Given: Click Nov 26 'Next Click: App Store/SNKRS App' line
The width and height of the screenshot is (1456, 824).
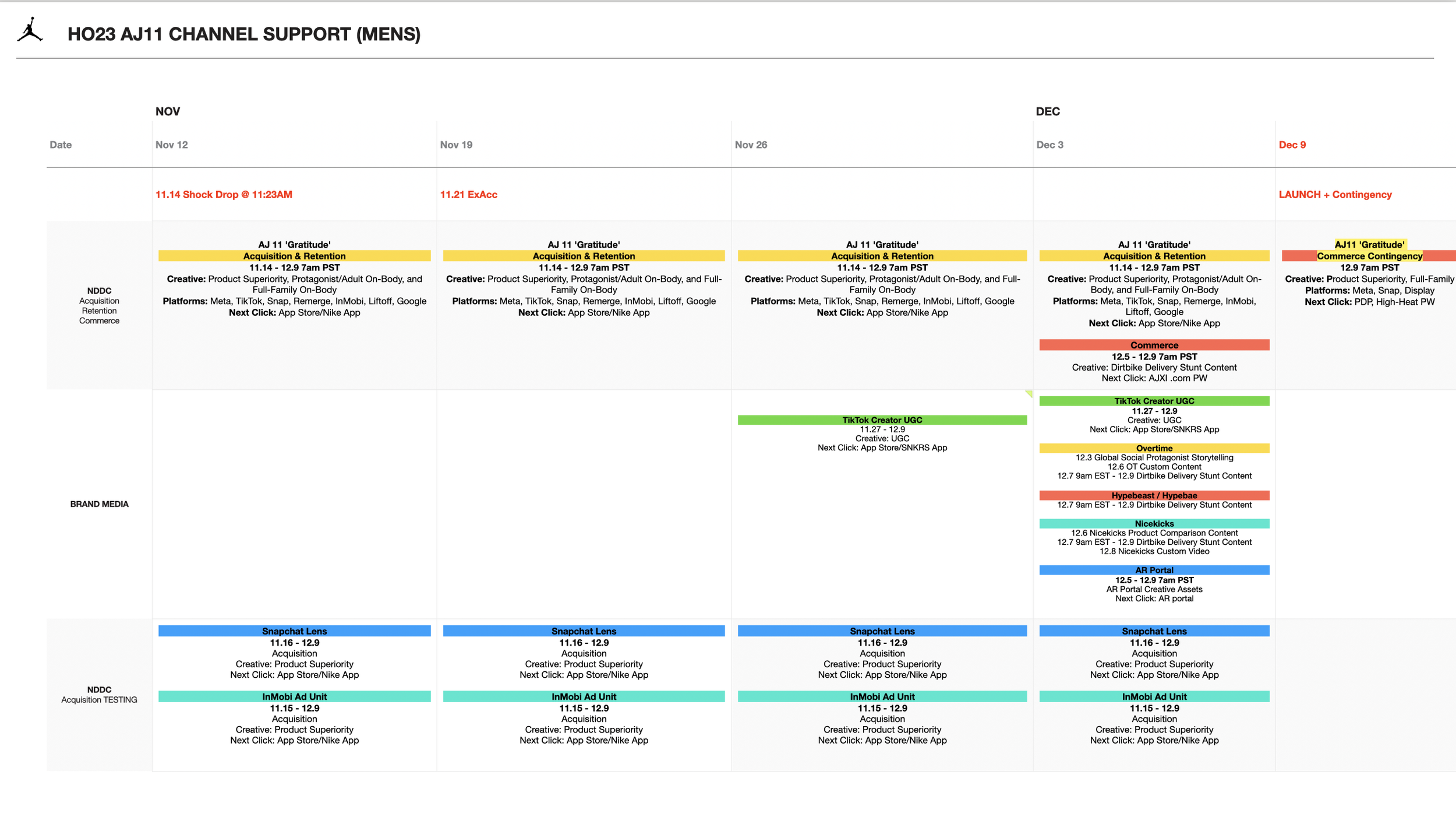Looking at the screenshot, I should coord(882,448).
